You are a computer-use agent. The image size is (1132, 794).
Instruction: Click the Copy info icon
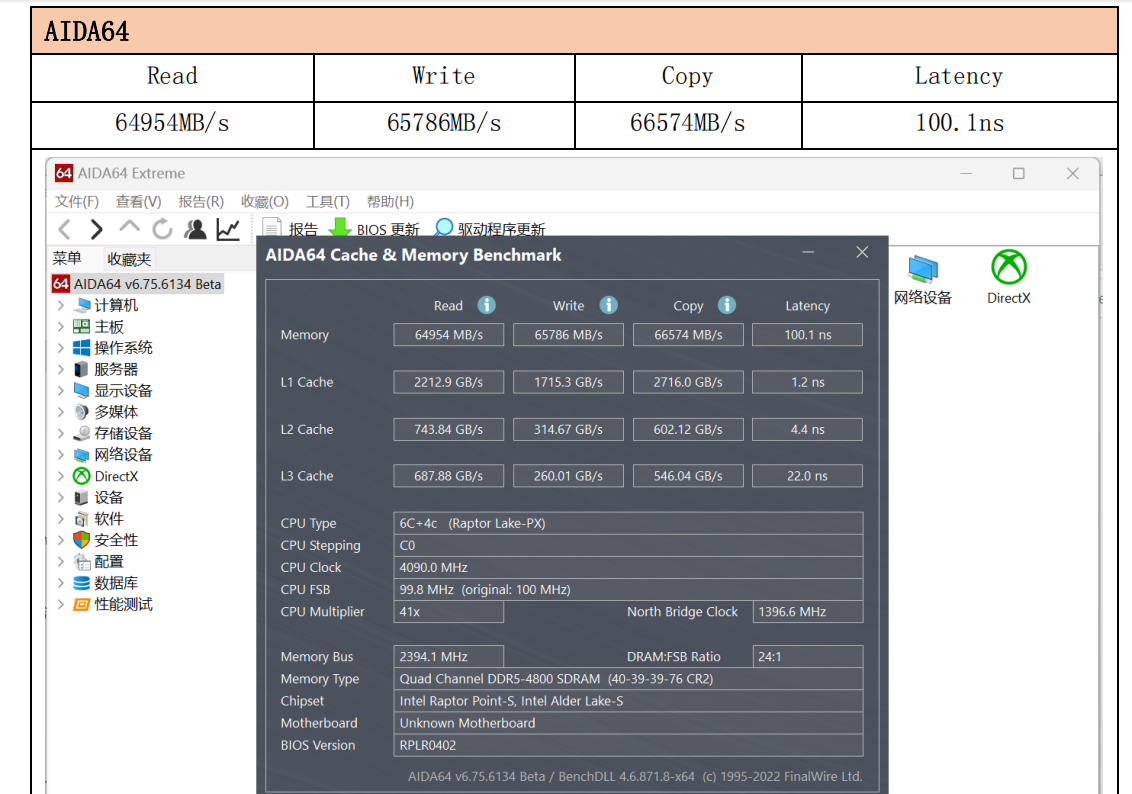pyautogui.click(x=727, y=305)
